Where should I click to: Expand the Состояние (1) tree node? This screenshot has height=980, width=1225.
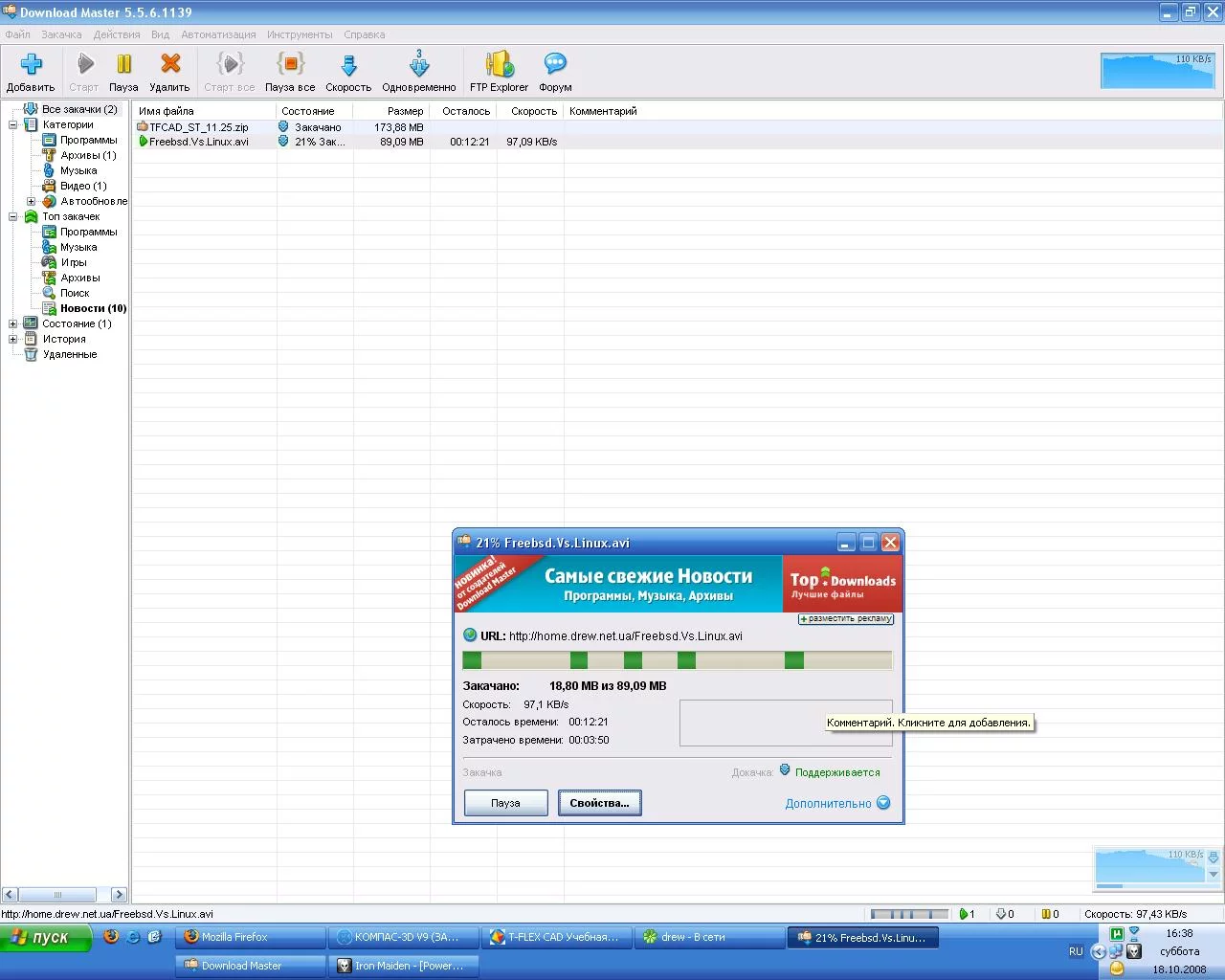pyautogui.click(x=13, y=323)
